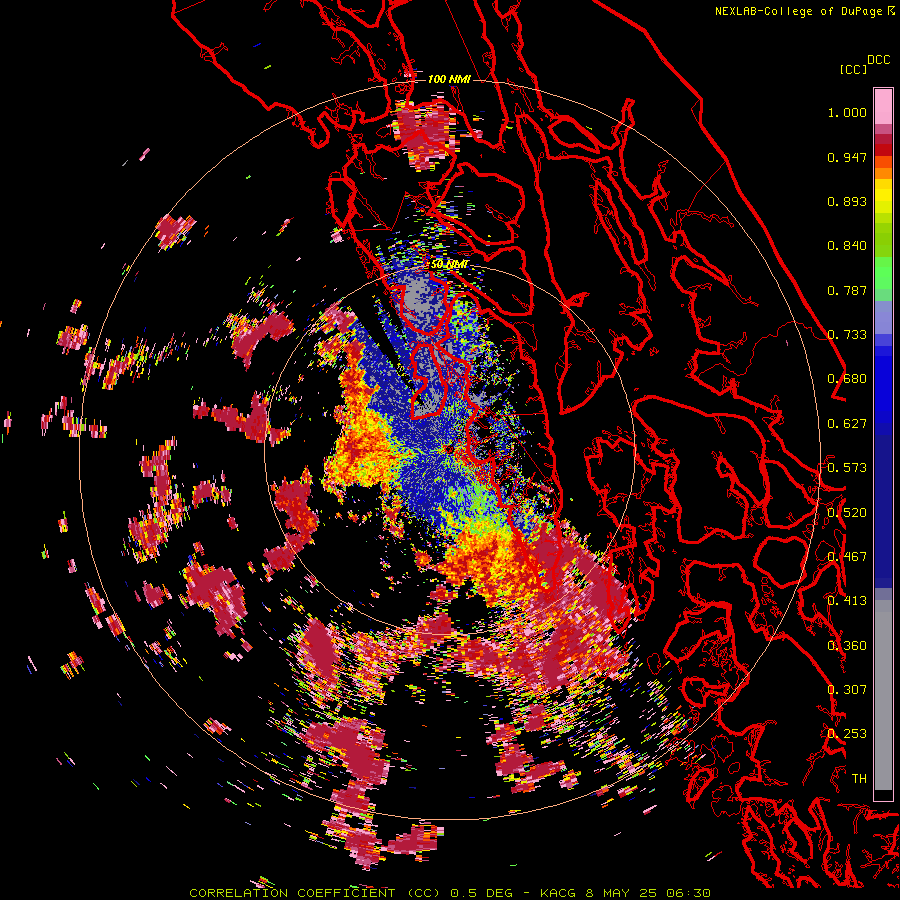This screenshot has width=900, height=900.
Task: Click the 0.840 scale value
Action: [x=847, y=246]
